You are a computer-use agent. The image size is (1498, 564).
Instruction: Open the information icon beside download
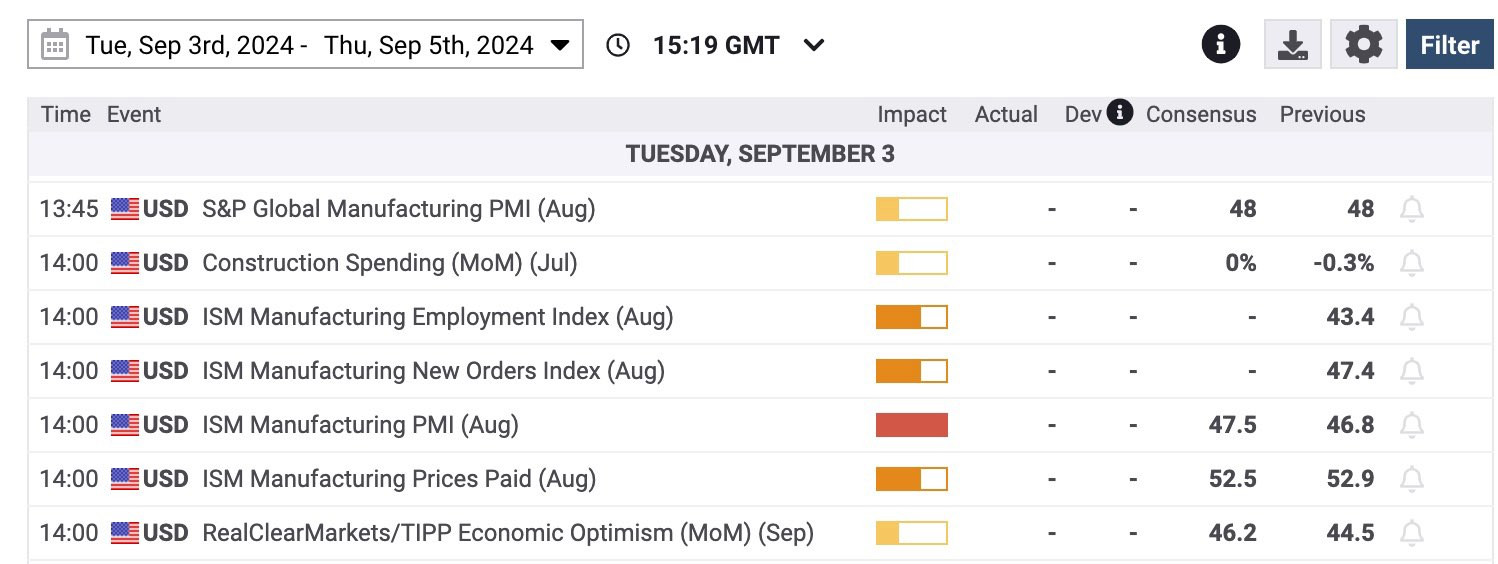pos(1221,45)
